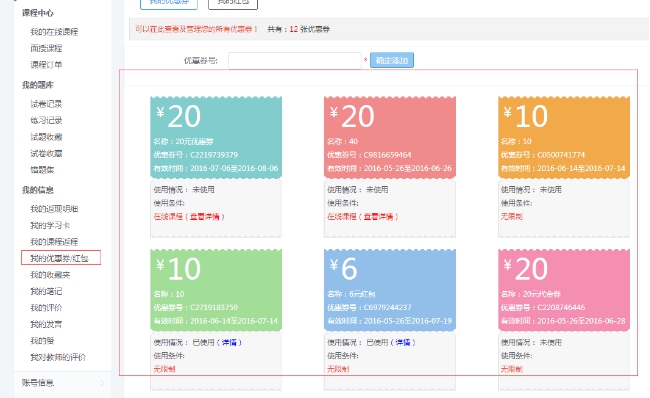This screenshot has height=398, width=650.
Task: Click coupon number C0500741774
Action: (561, 155)
